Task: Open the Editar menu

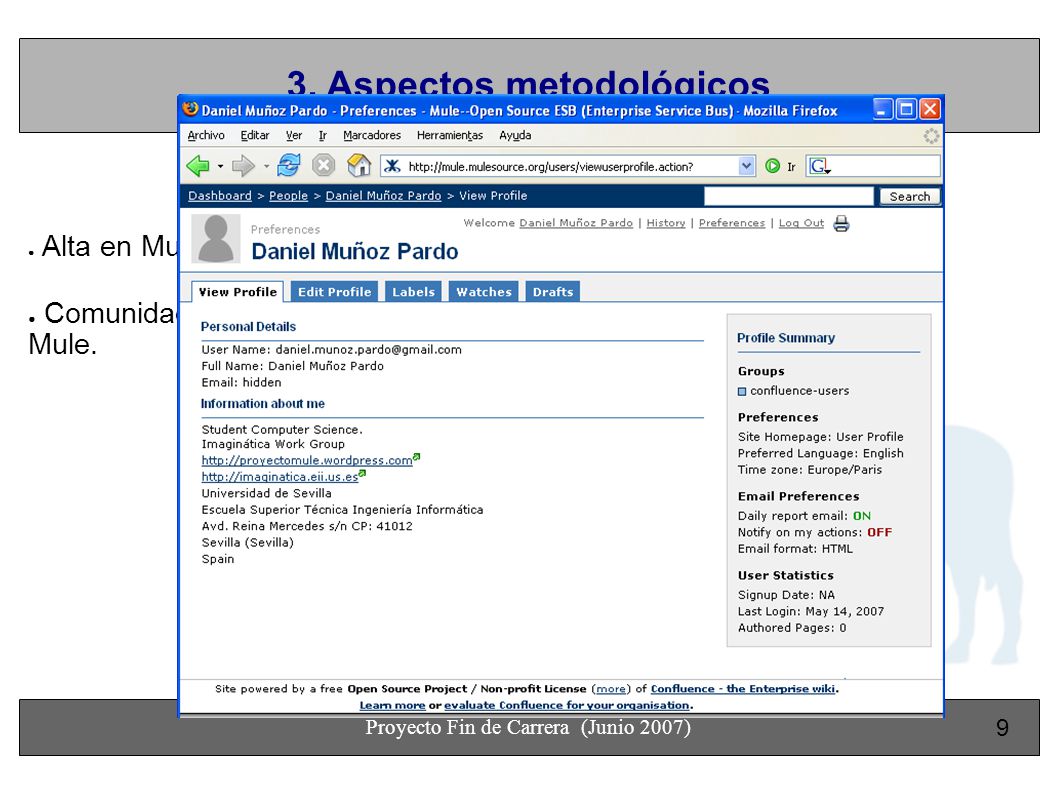Action: [255, 136]
